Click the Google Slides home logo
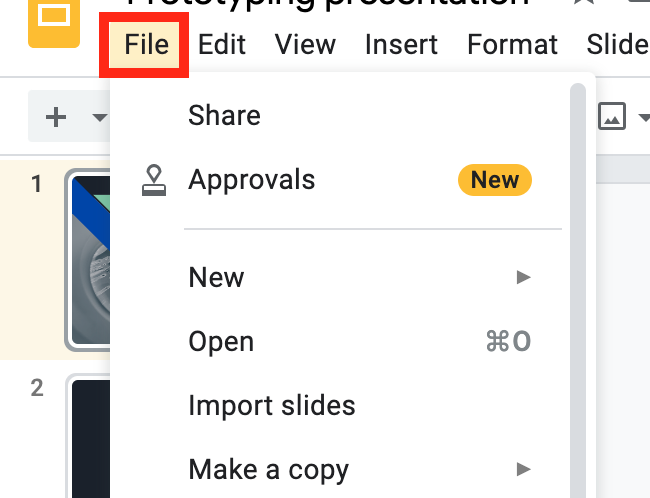Viewport: 650px width, 498px height. tap(53, 20)
